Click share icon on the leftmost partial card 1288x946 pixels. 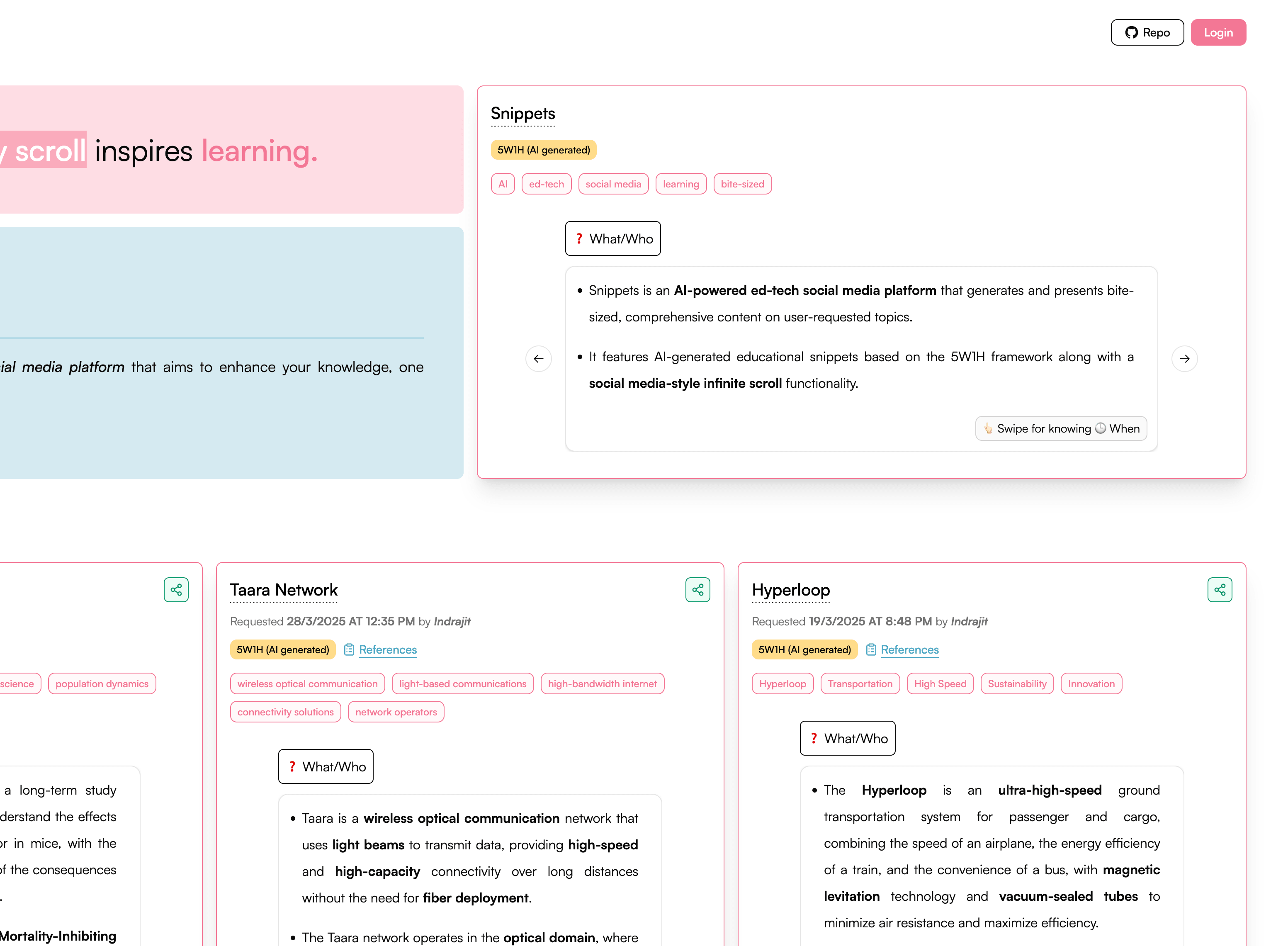(176, 590)
